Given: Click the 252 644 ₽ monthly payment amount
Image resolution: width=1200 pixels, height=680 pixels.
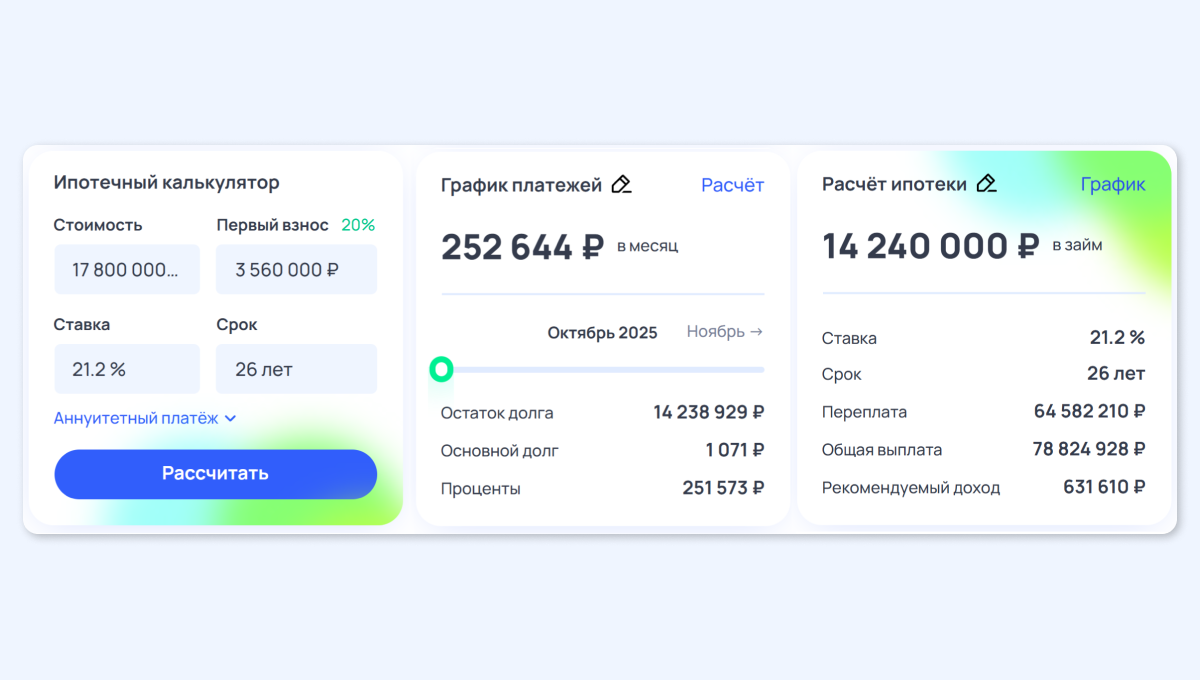Looking at the screenshot, I should (522, 247).
